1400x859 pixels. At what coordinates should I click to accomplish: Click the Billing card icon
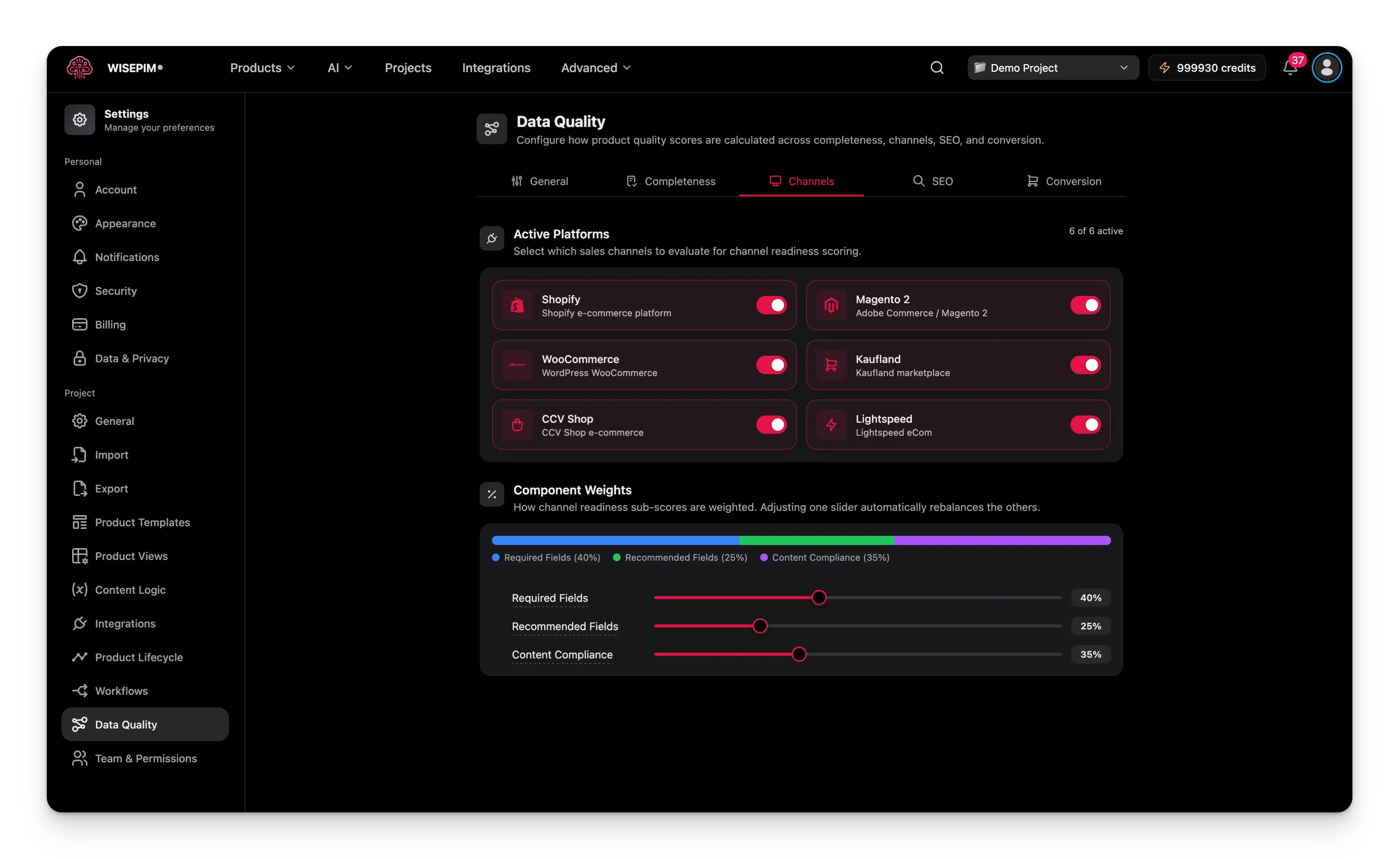79,324
